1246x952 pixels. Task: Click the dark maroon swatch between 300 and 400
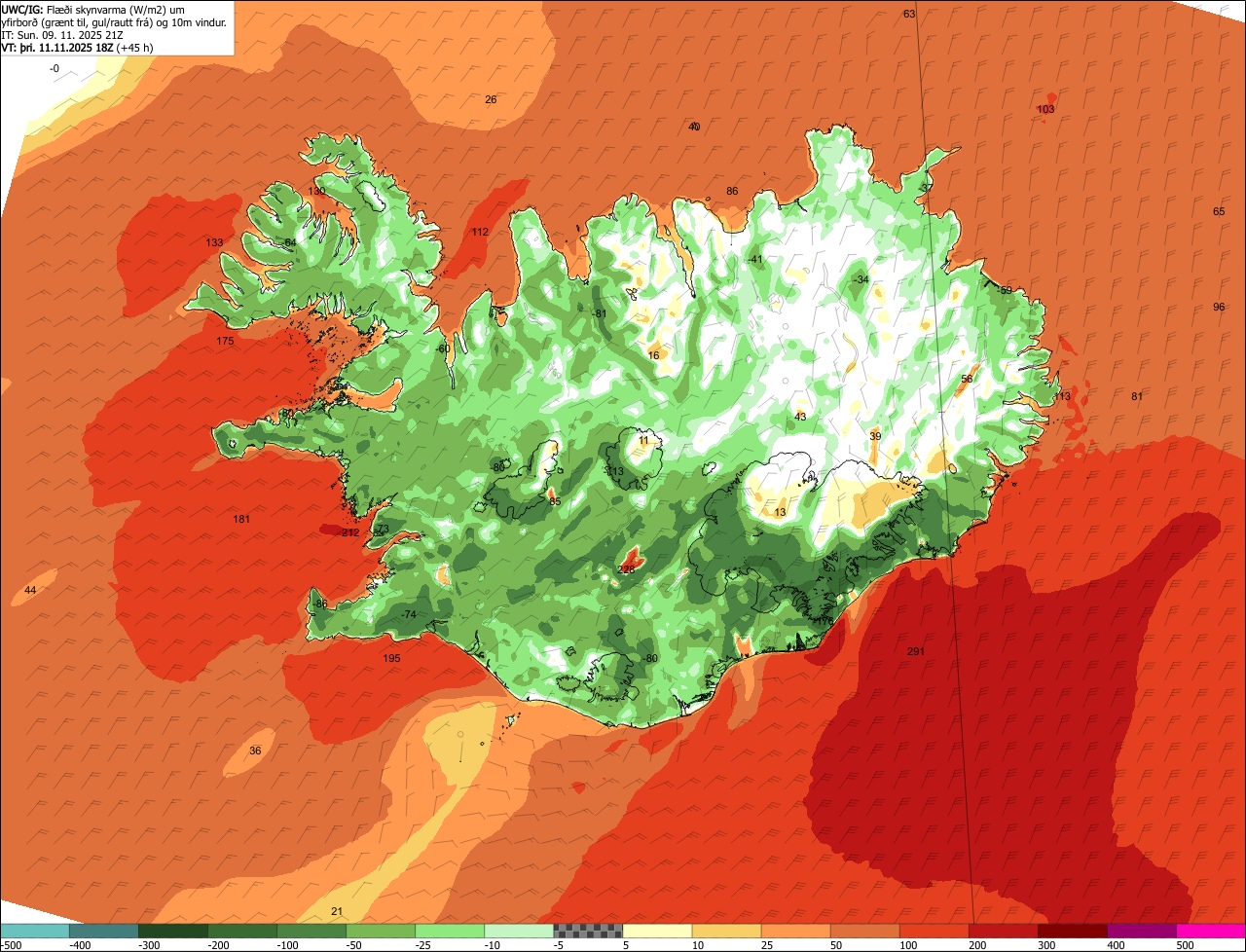click(1073, 931)
